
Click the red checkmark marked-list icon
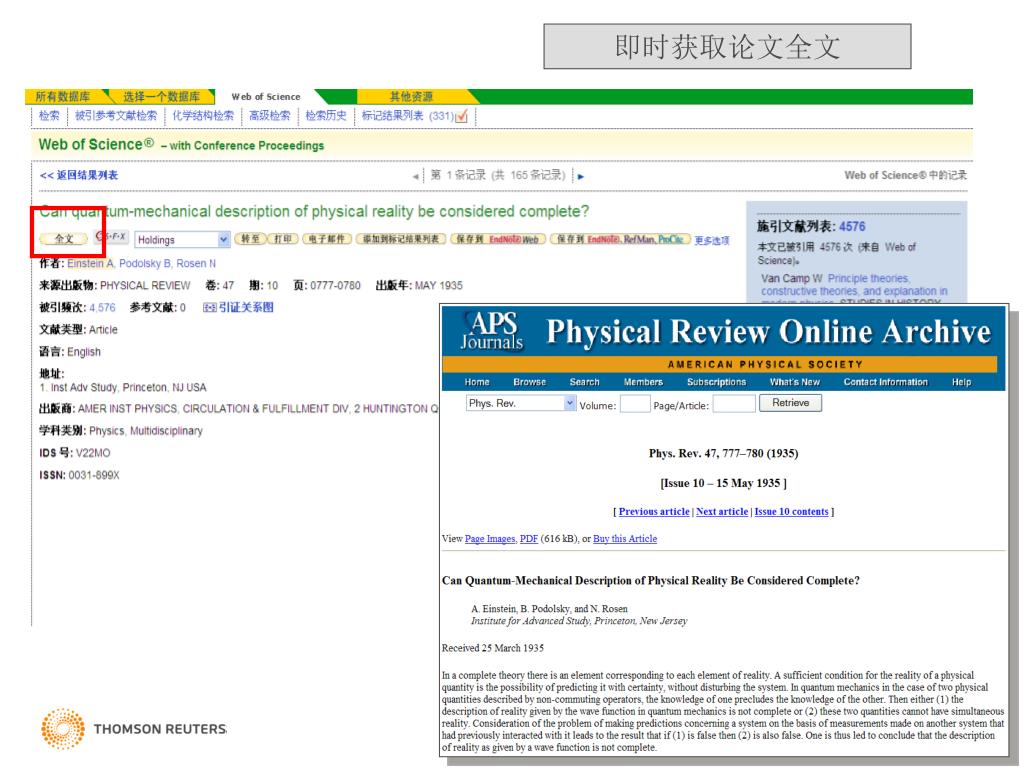coord(462,116)
